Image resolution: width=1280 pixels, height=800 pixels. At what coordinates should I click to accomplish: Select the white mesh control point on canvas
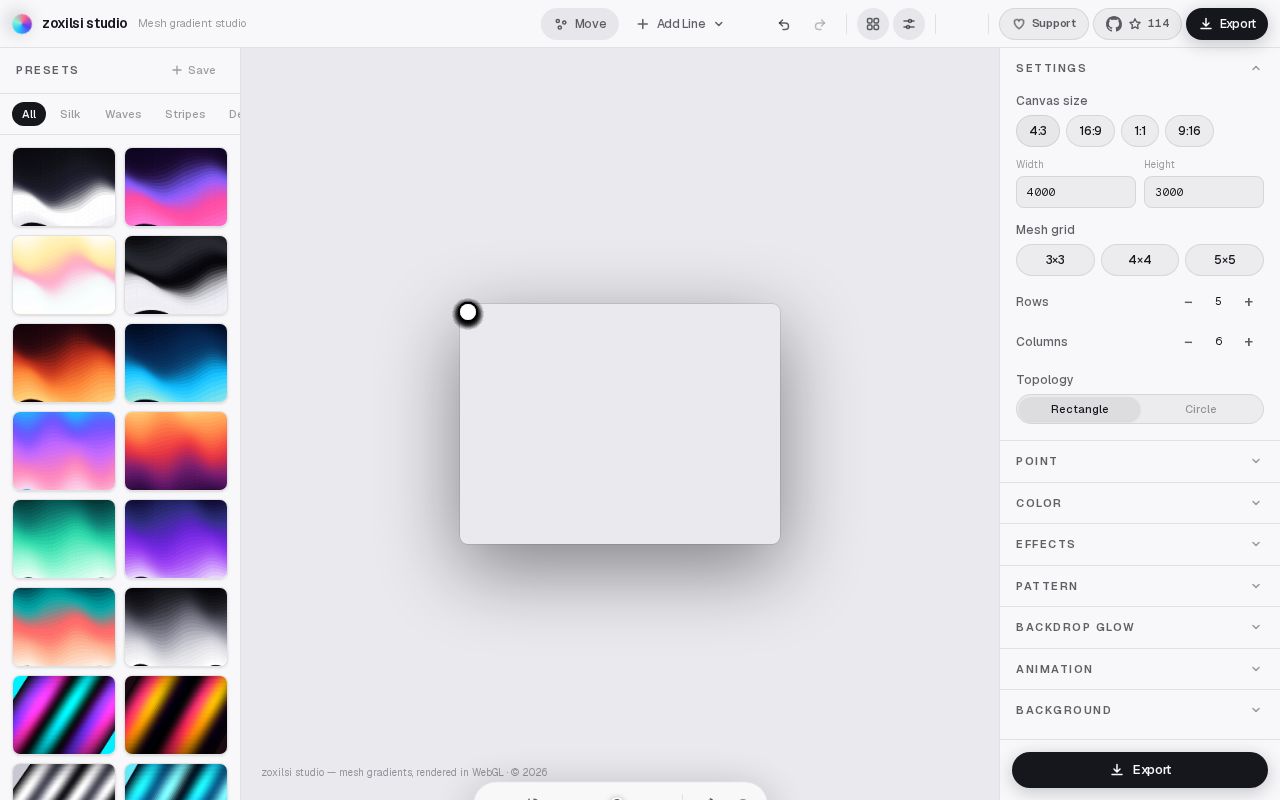[468, 313]
